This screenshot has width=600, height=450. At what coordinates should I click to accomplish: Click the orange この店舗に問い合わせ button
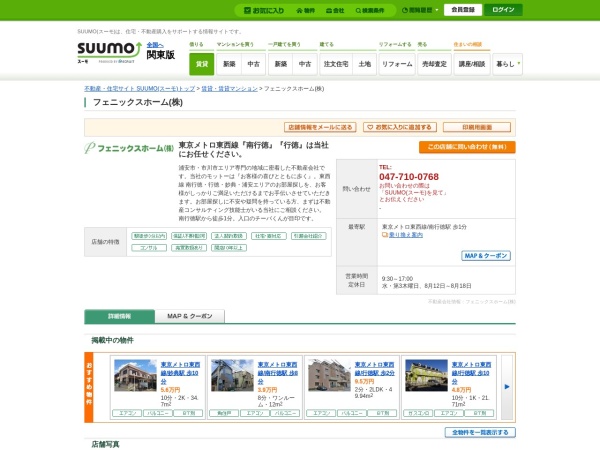[x=467, y=147]
